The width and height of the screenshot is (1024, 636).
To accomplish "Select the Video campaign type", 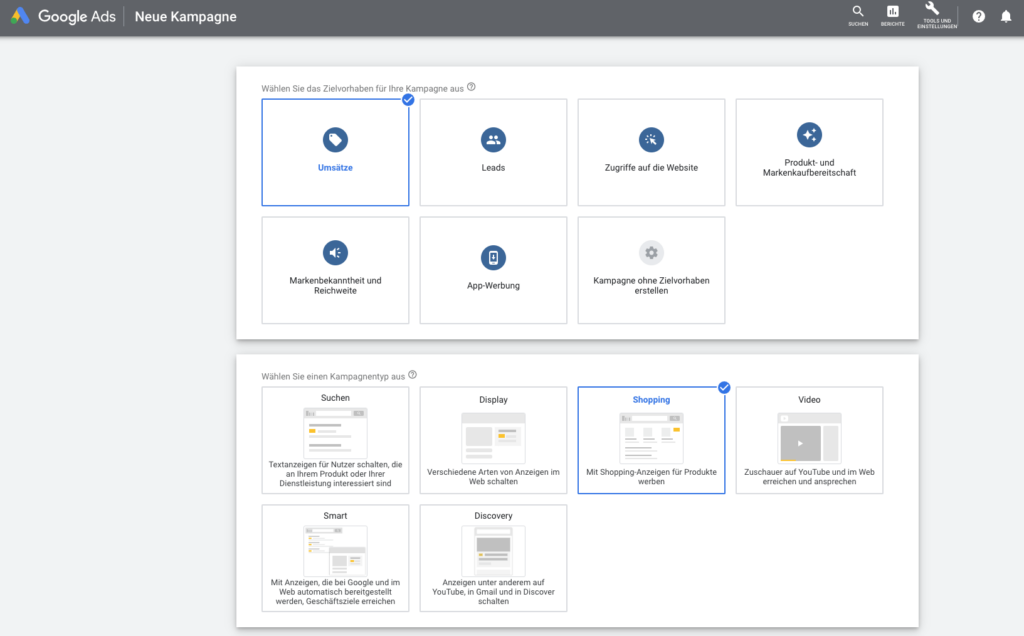I will point(809,440).
